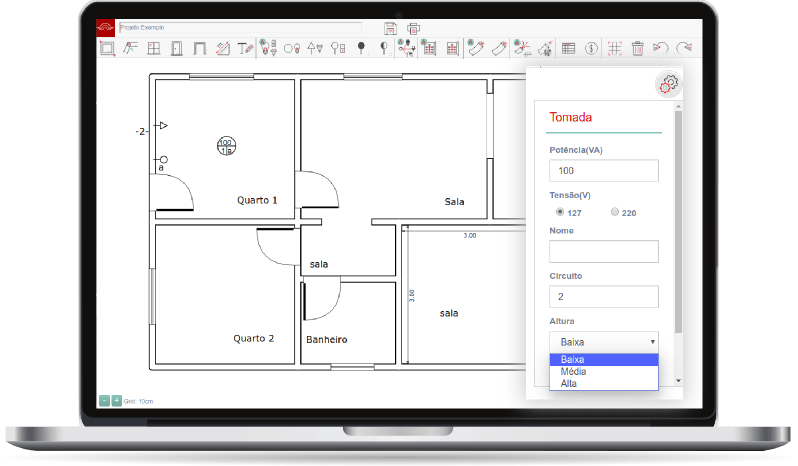Click the Quarto 2 room label

253,339
